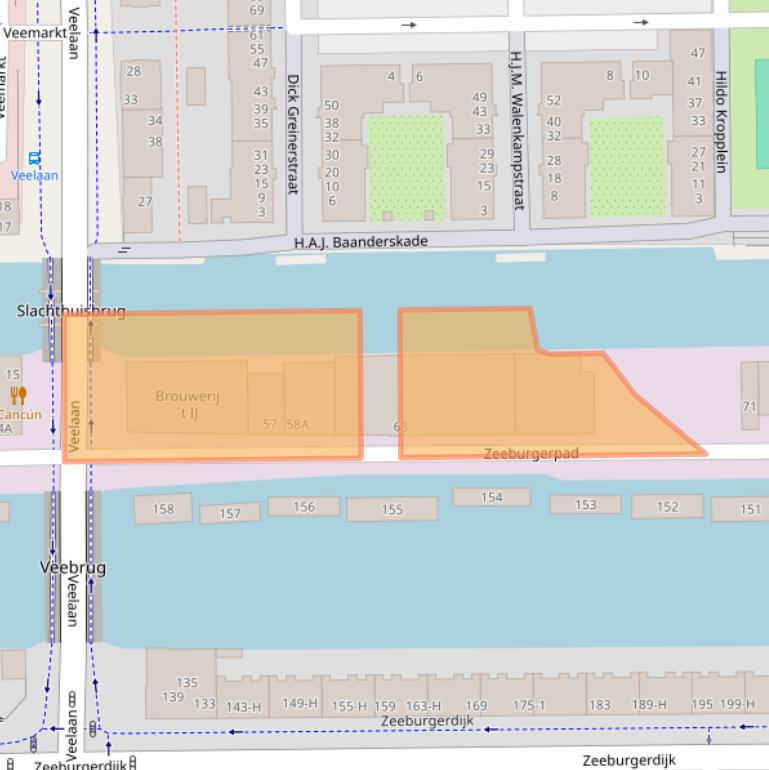Image resolution: width=769 pixels, height=770 pixels.
Task: Click the Veelaan bus stop icon
Action: click(35, 158)
